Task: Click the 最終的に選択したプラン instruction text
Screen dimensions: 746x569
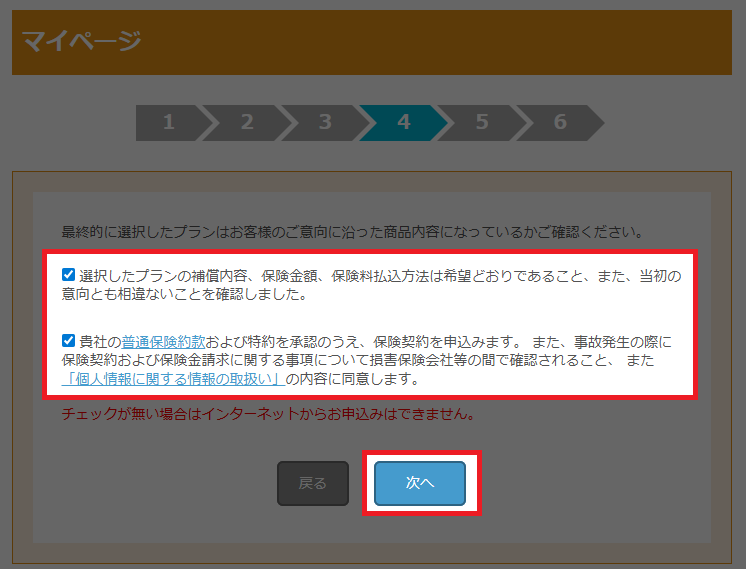Action: pyautogui.click(x=350, y=232)
